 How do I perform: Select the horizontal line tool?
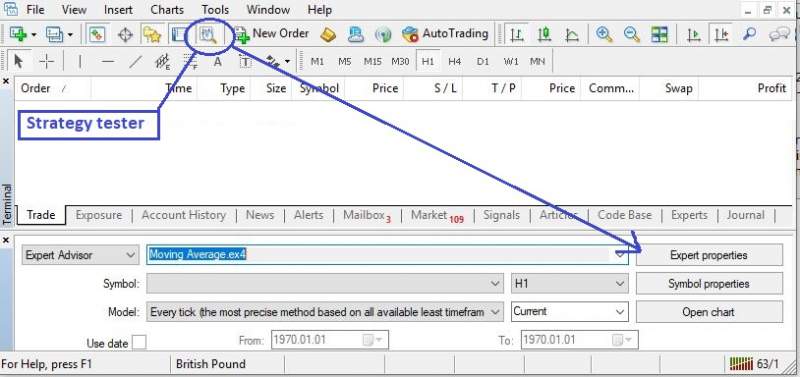(108, 61)
